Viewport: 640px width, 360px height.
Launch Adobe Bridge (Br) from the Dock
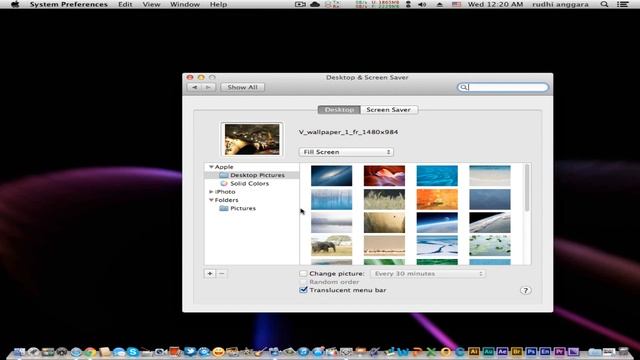pos(517,351)
